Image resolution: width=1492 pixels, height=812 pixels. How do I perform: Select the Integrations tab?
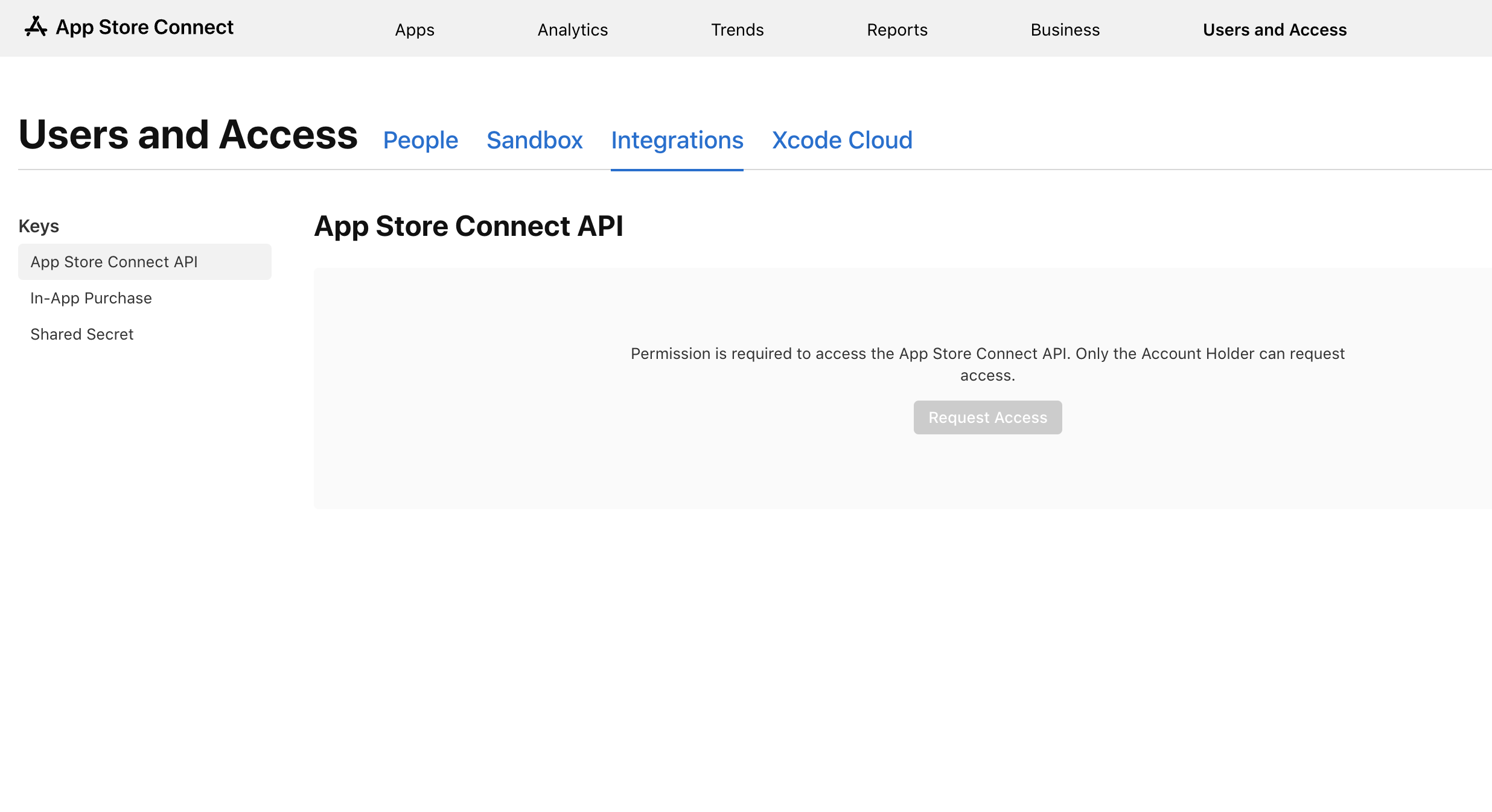click(677, 140)
